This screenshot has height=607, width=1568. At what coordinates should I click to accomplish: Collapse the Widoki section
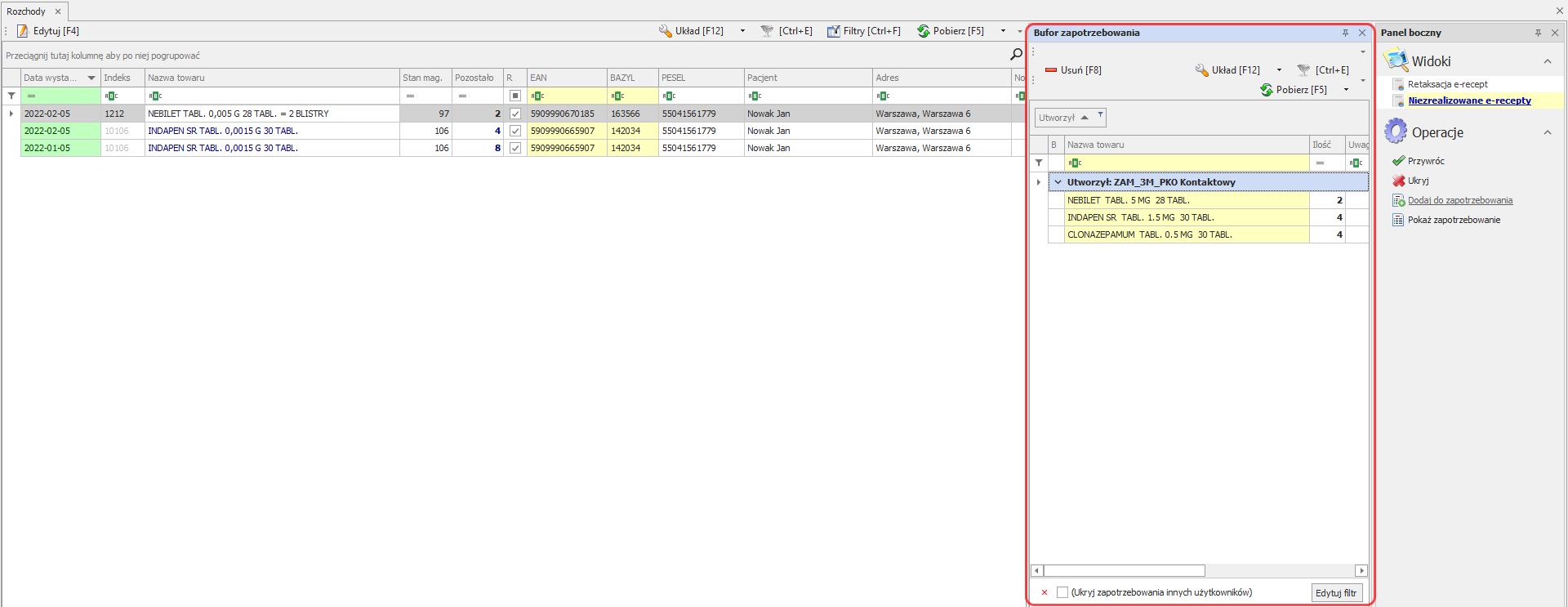pyautogui.click(x=1547, y=61)
